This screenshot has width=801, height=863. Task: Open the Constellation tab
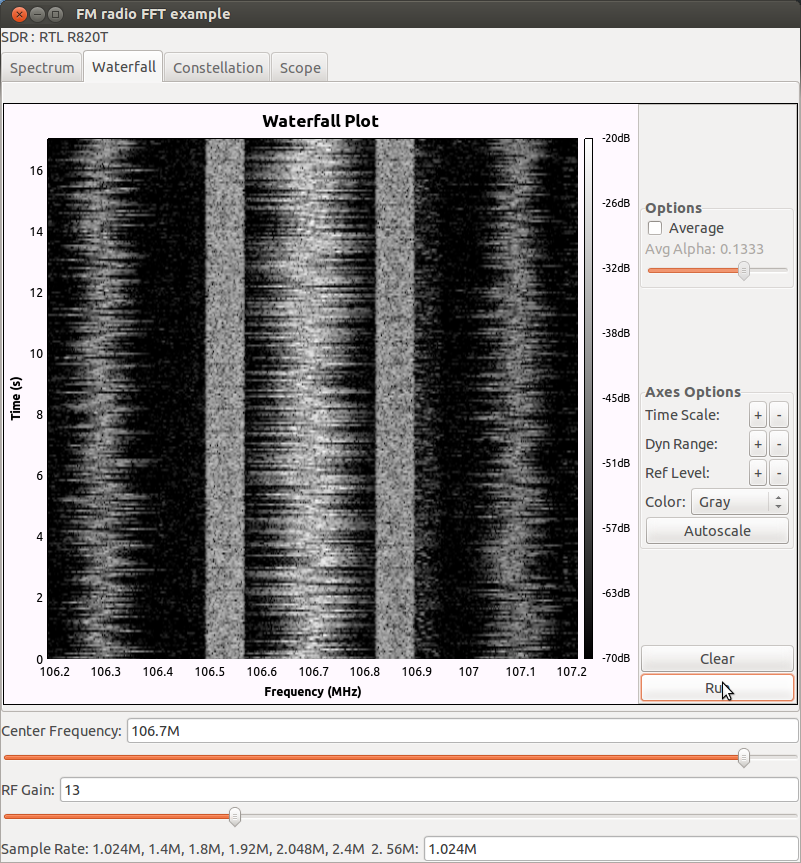217,68
